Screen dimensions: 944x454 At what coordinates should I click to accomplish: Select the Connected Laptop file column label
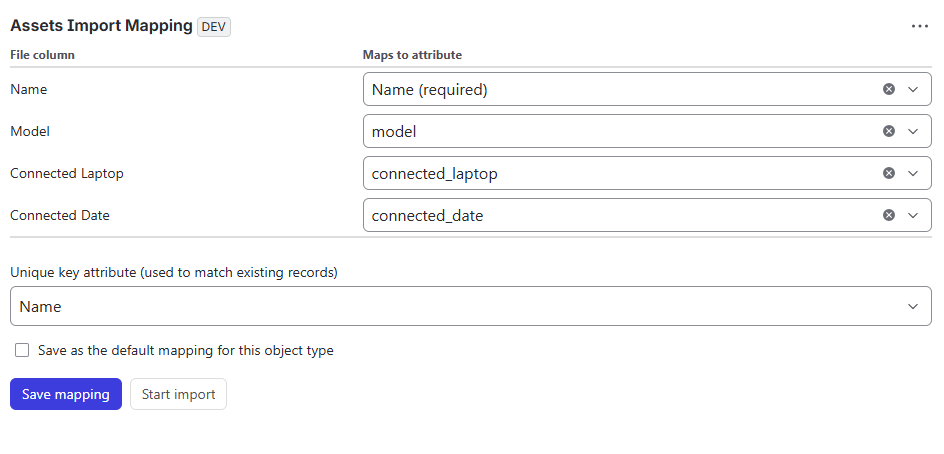[67, 173]
